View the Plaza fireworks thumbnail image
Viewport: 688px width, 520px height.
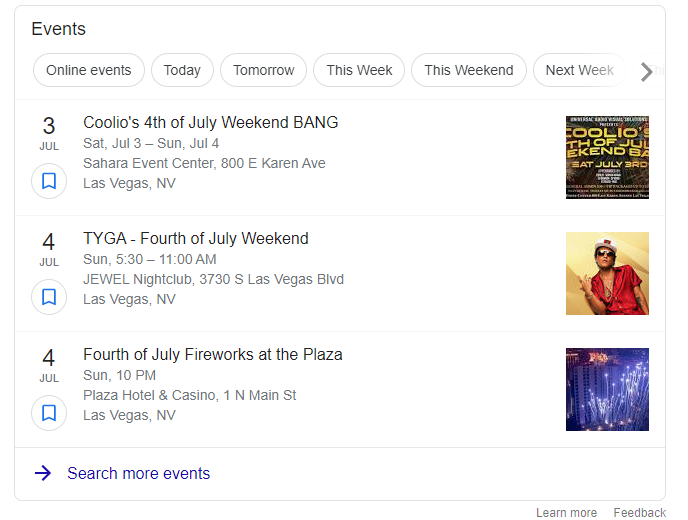pos(607,389)
